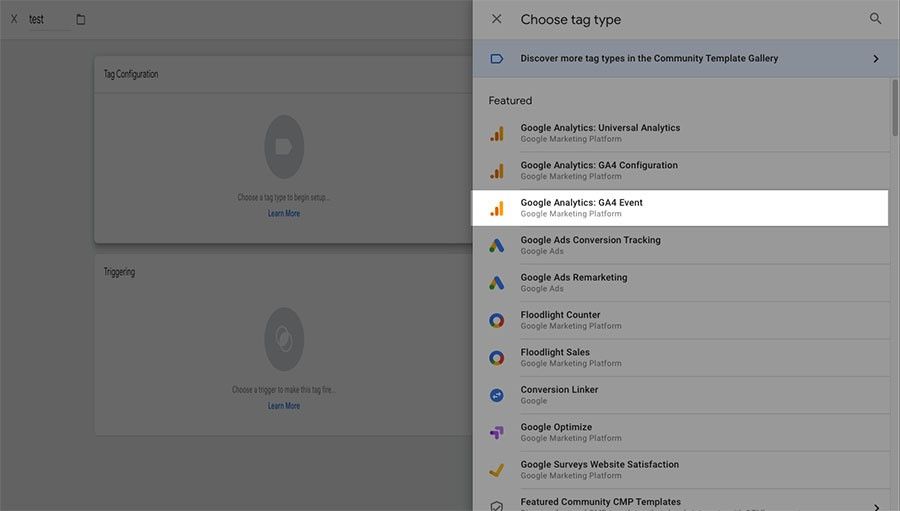900x511 pixels.
Task: Click the Community Template Gallery tag icon
Action: point(496,59)
